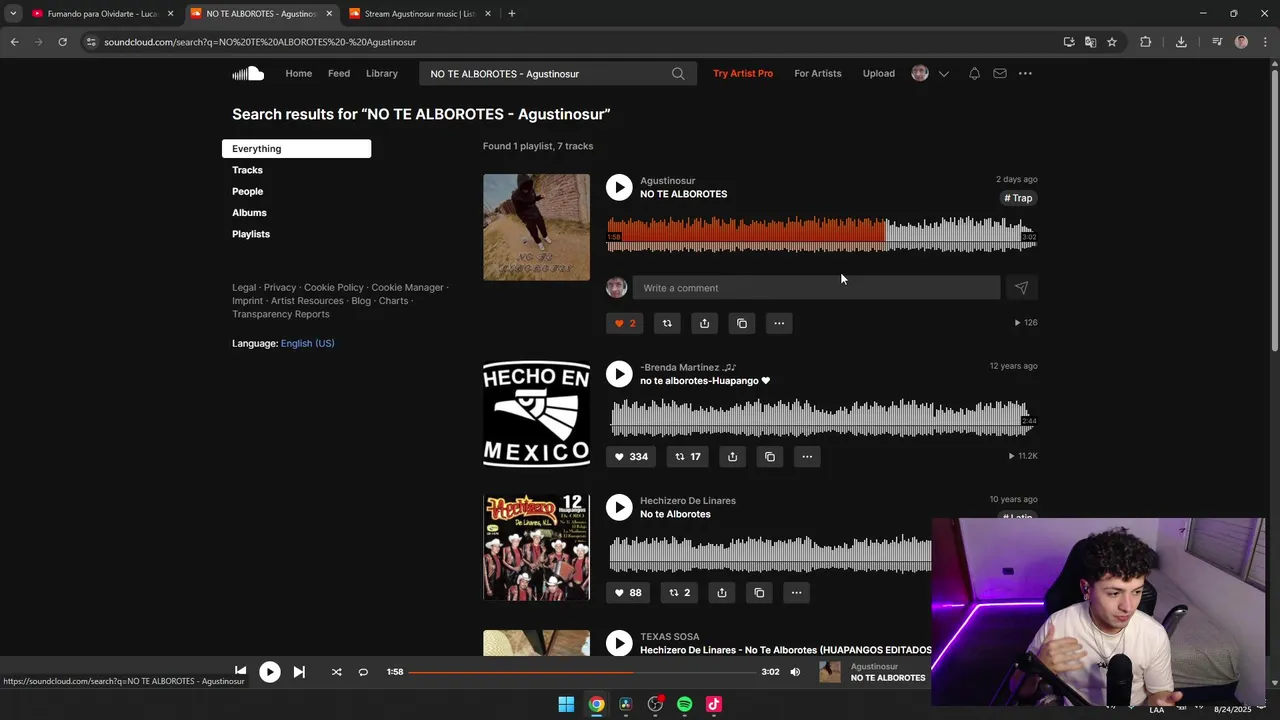Screen dimensions: 1280x720
Task: Open the Library page
Action: 382,73
